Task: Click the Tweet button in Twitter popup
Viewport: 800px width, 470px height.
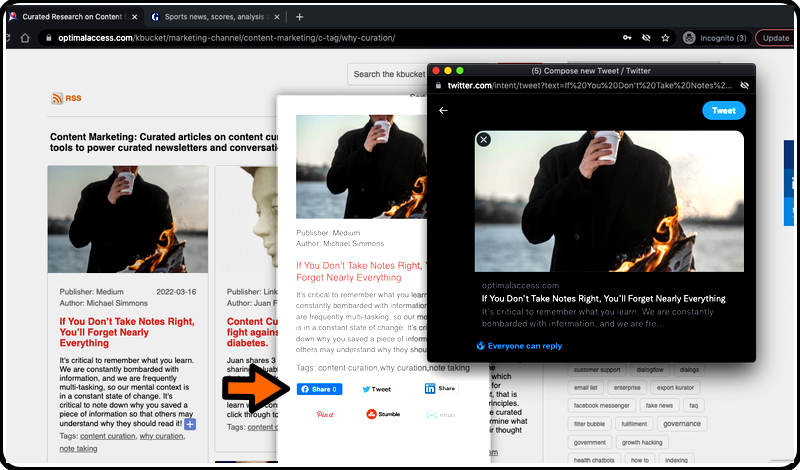Action: tap(723, 110)
